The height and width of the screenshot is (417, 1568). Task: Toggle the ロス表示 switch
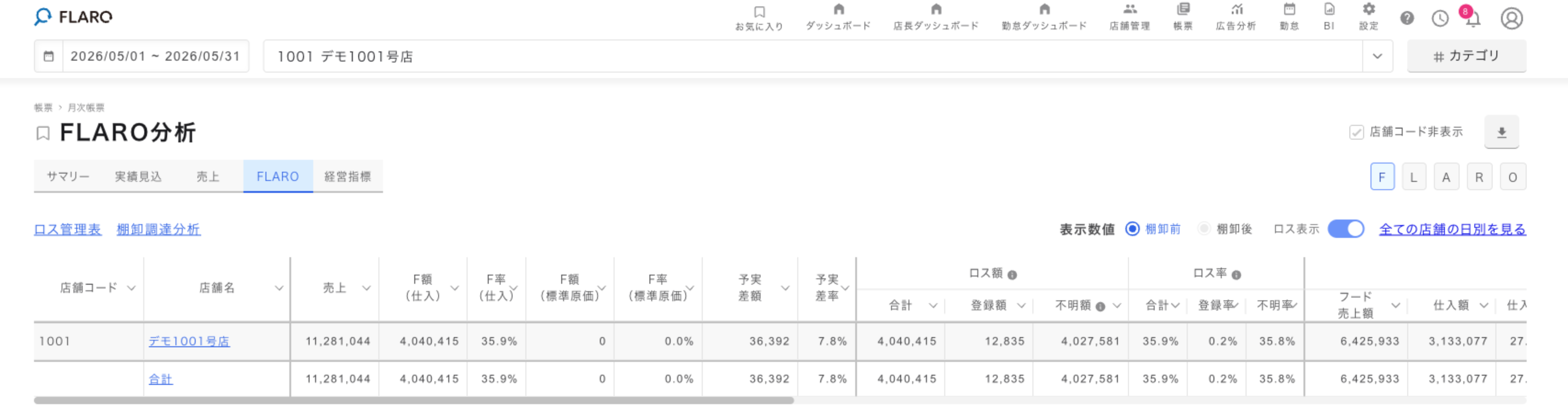(1346, 229)
